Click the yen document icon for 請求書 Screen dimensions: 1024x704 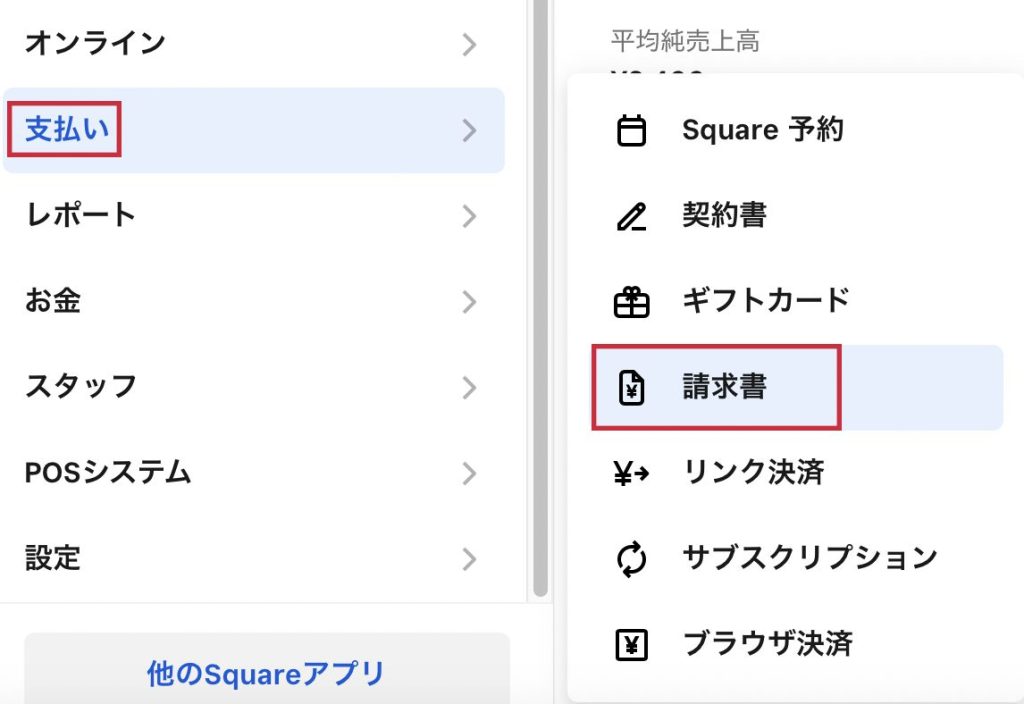coord(631,387)
